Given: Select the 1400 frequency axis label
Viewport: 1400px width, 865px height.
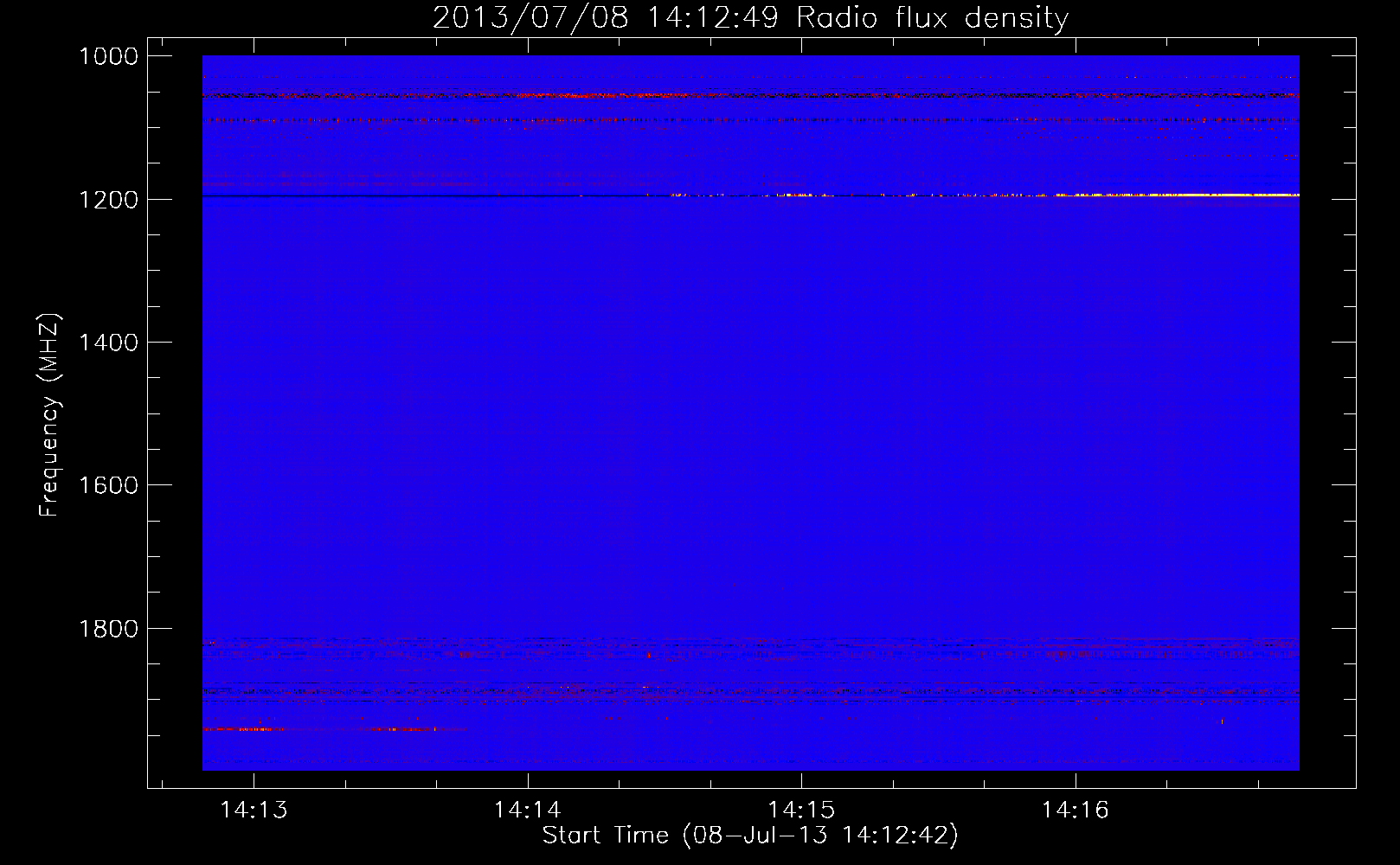Looking at the screenshot, I should click(x=109, y=343).
